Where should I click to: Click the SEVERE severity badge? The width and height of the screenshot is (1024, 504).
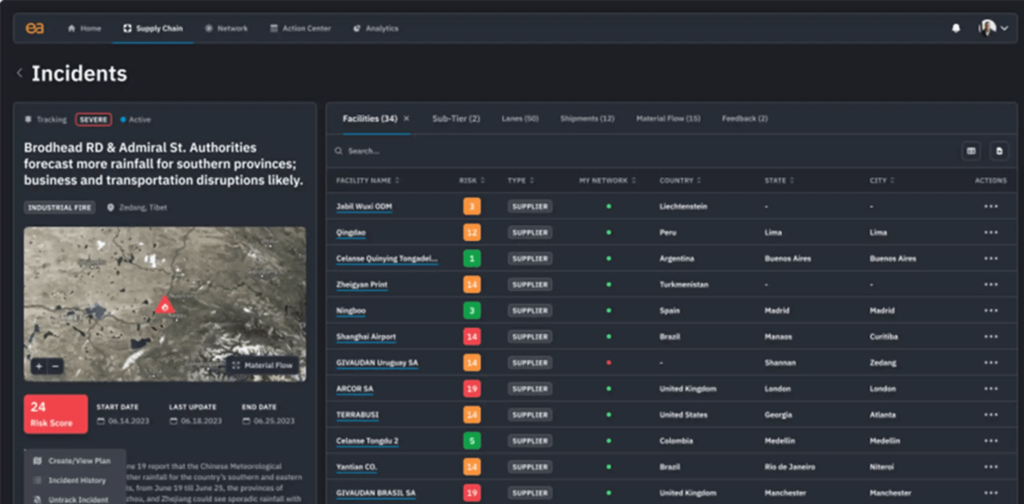(x=93, y=119)
